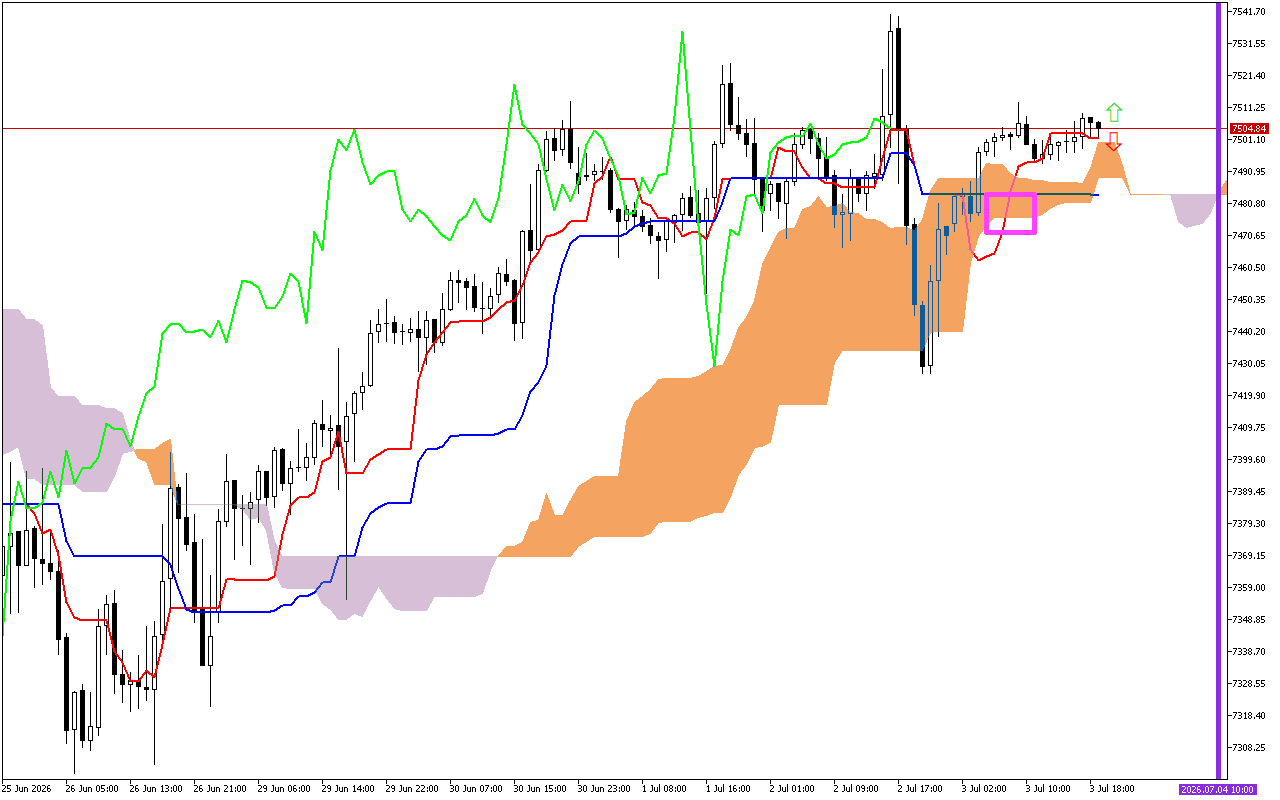1280x800 pixels.
Task: Click price axis value 7430.05
Action: 1250,364
